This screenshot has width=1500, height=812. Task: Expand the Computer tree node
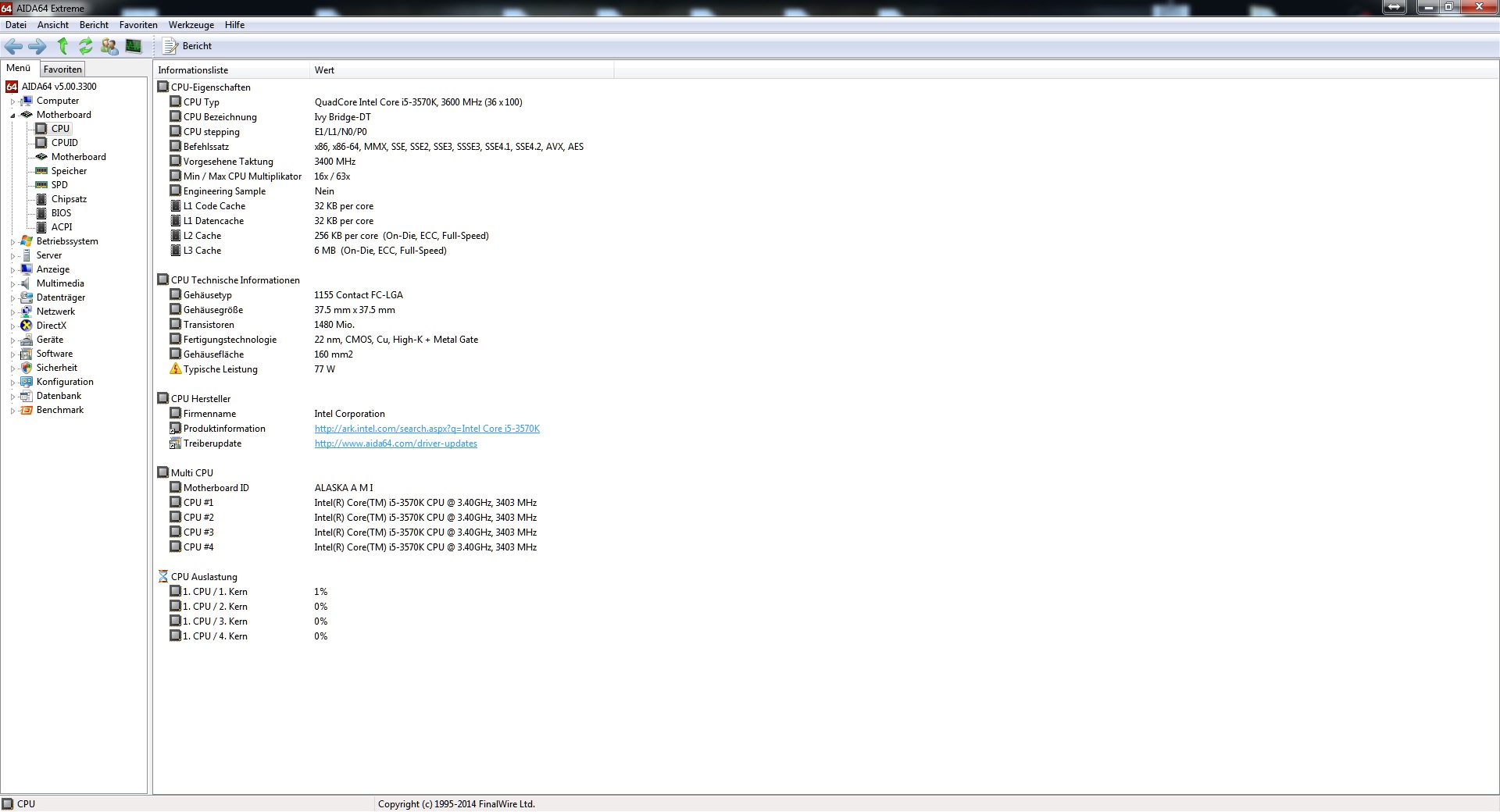click(12, 101)
